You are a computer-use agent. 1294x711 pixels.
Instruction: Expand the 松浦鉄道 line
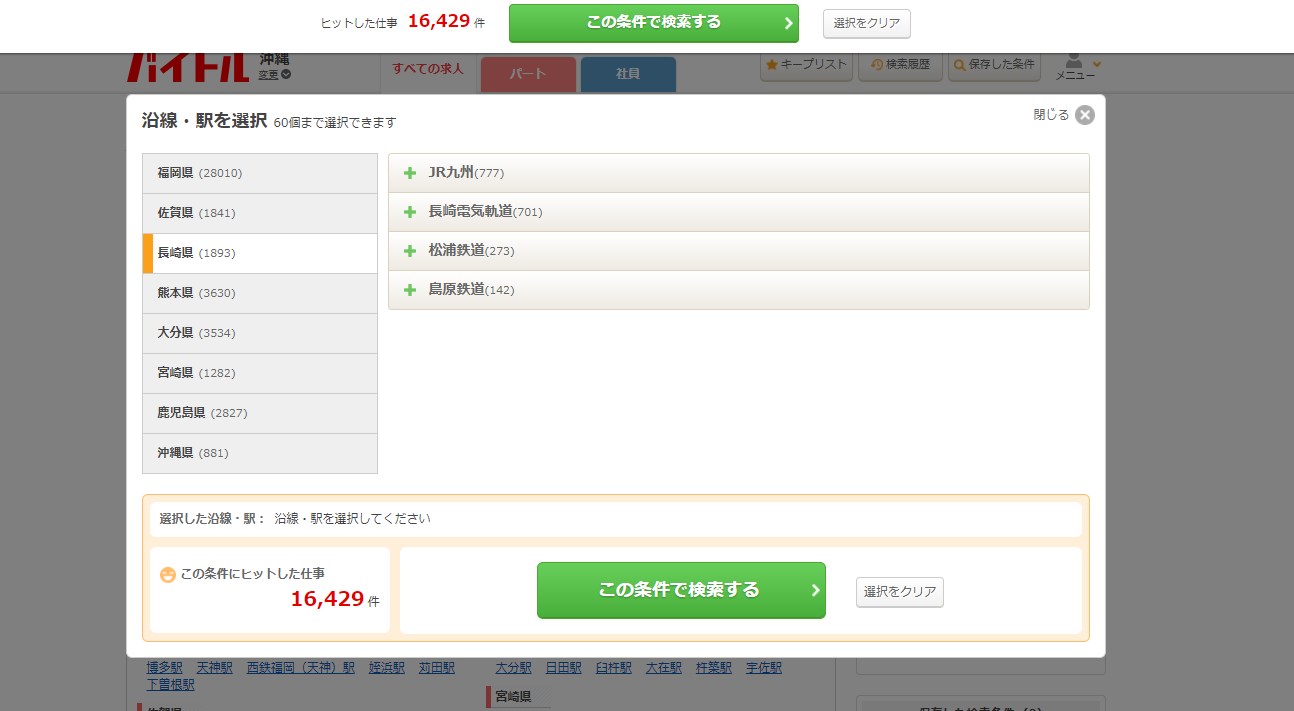click(738, 251)
